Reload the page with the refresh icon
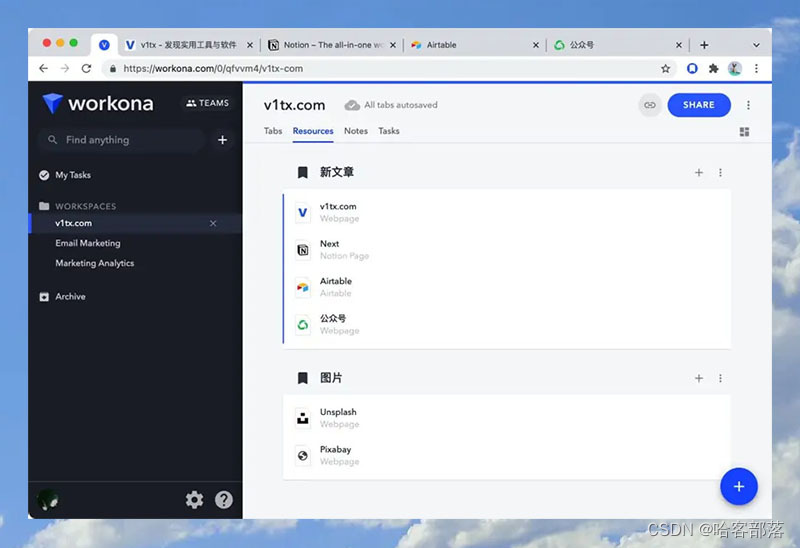 [86, 68]
